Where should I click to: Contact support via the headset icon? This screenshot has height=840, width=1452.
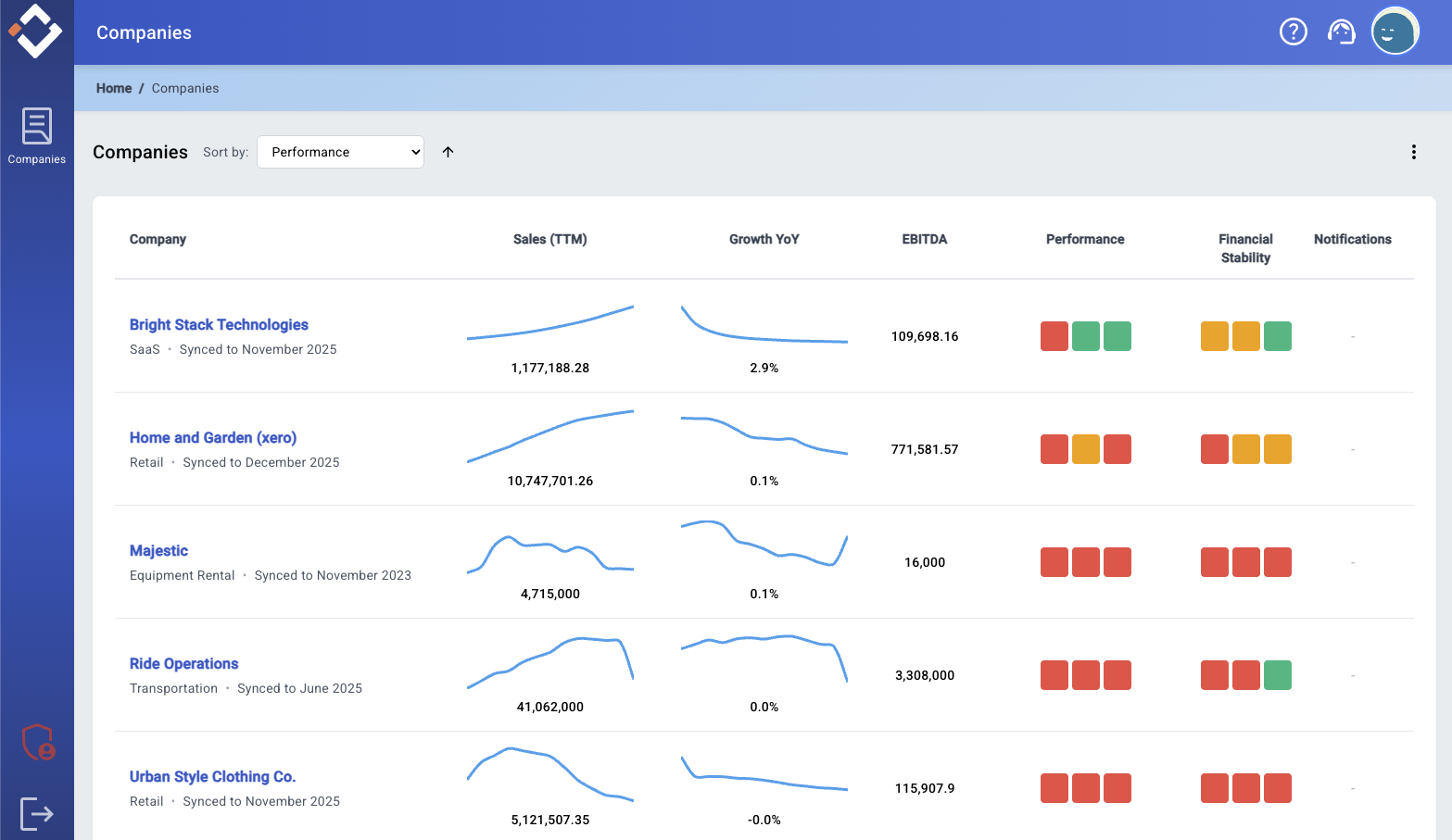[x=1342, y=31]
